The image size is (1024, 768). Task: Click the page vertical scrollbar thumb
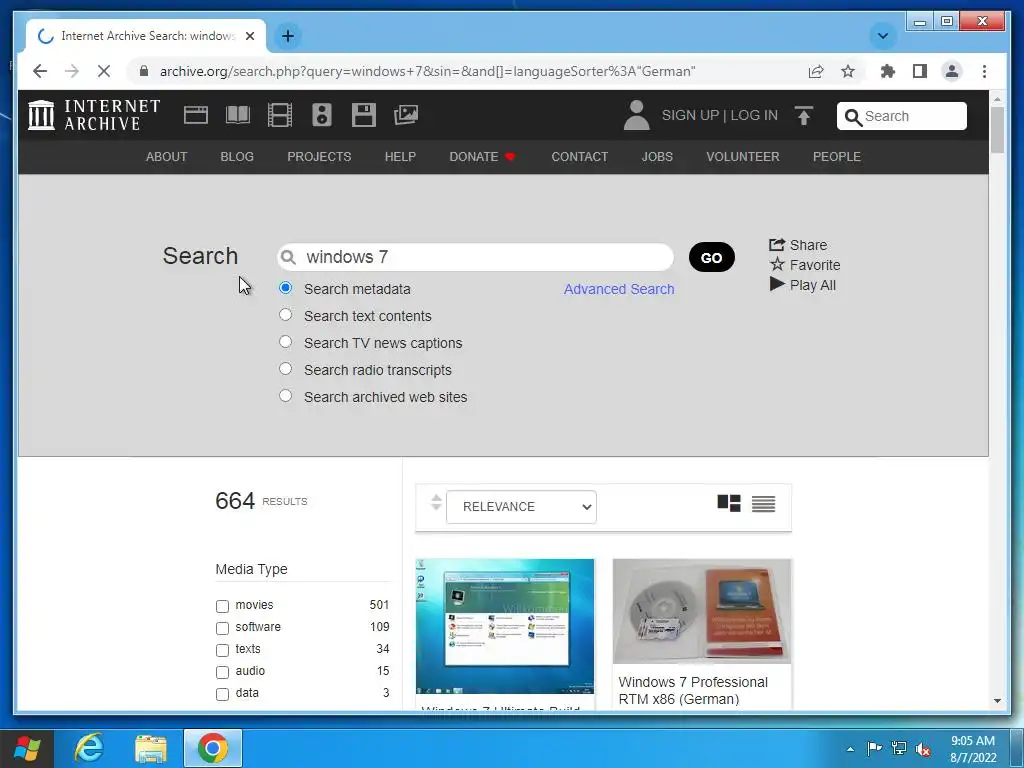point(997,131)
